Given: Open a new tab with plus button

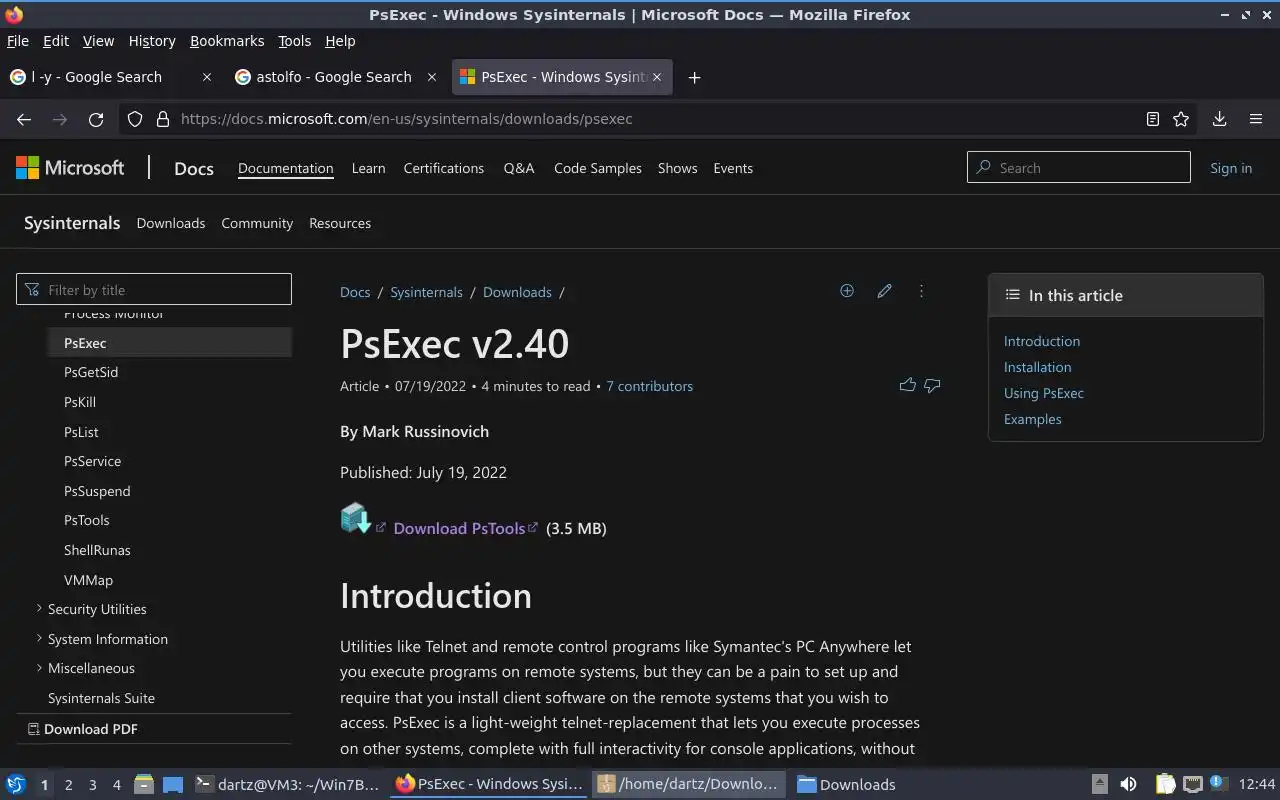Looking at the screenshot, I should 694,77.
